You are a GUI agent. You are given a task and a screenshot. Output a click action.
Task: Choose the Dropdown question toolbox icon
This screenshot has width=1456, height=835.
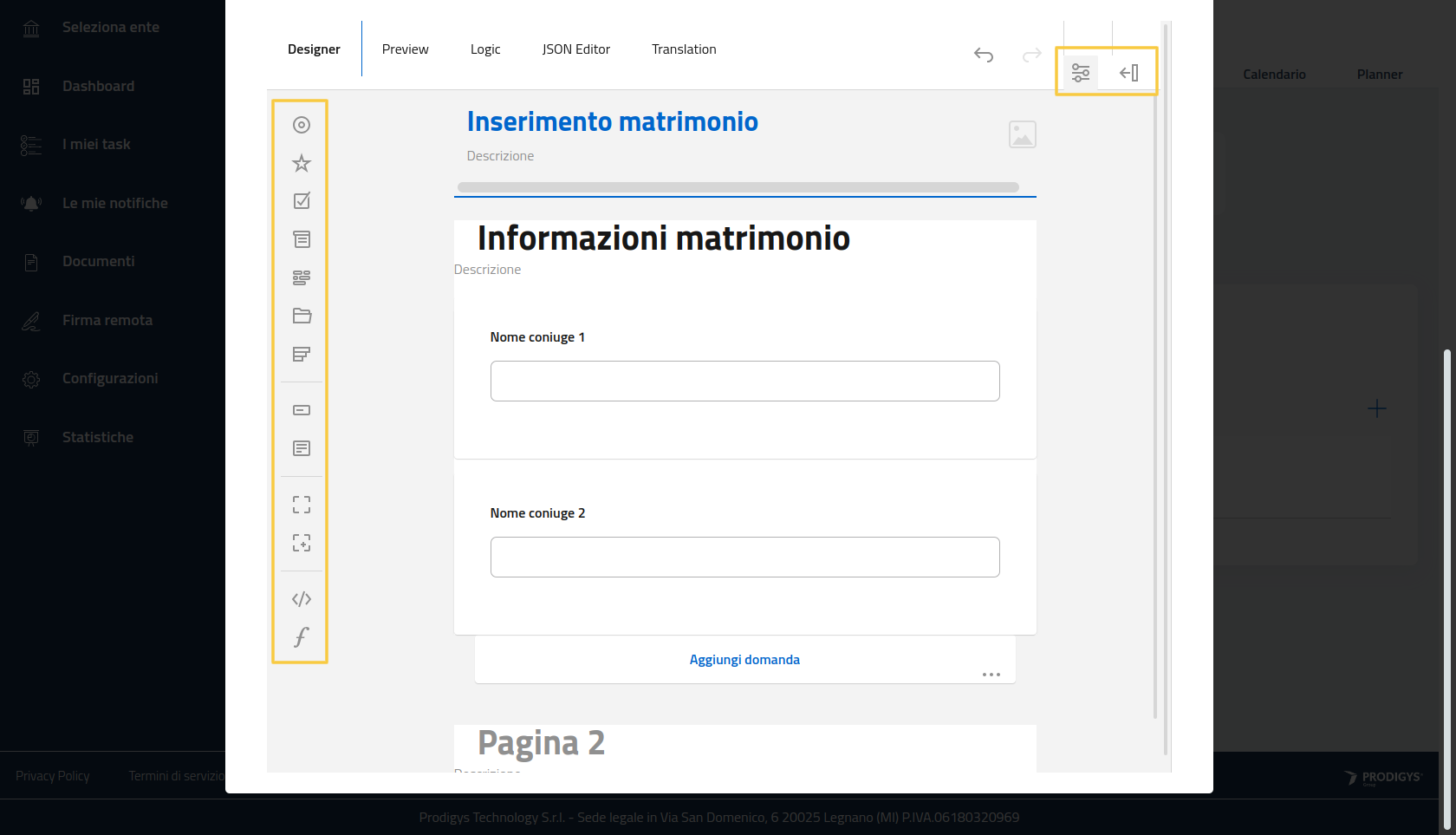[301, 239]
